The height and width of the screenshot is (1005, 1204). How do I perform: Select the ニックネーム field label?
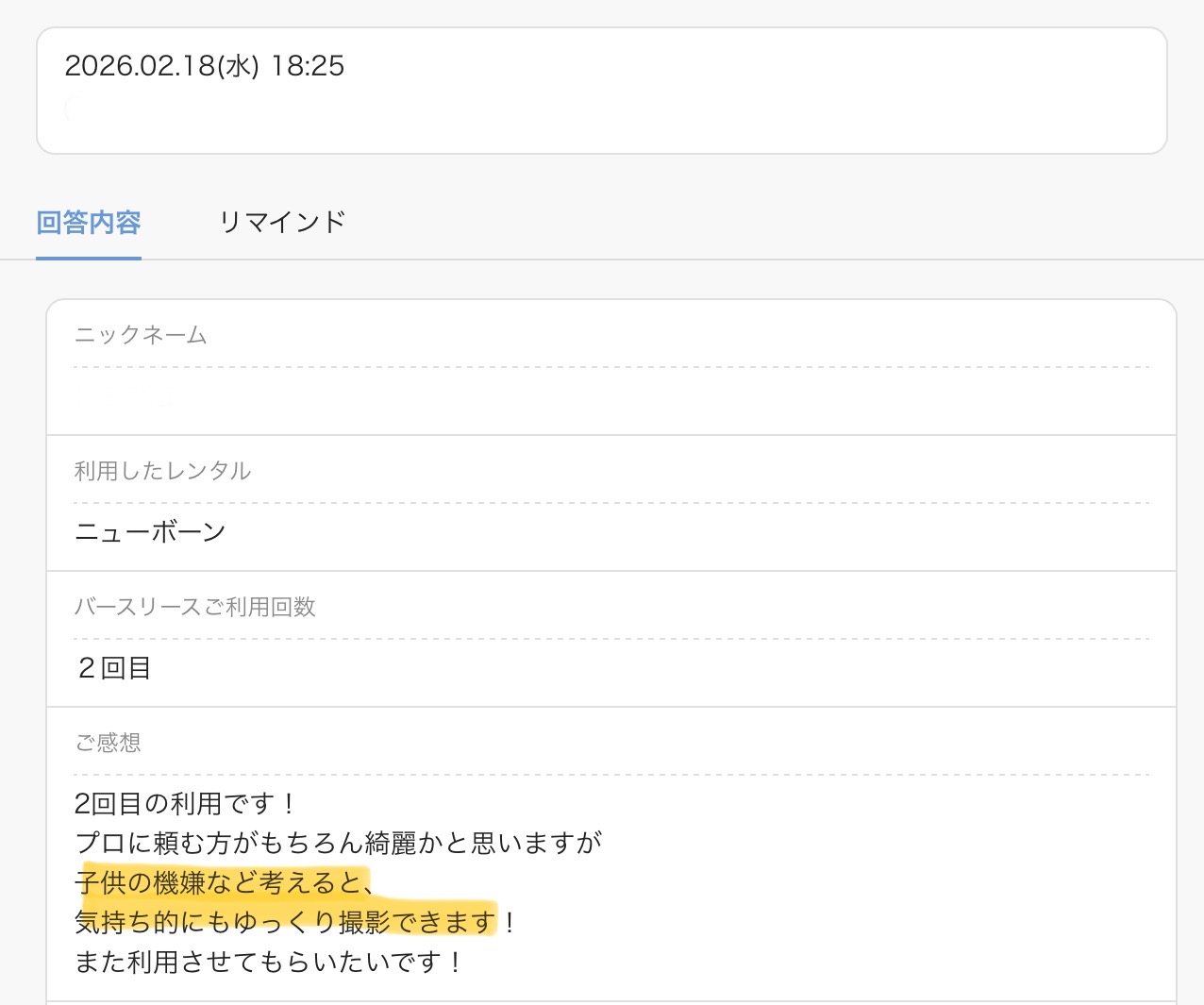pyautogui.click(x=141, y=335)
